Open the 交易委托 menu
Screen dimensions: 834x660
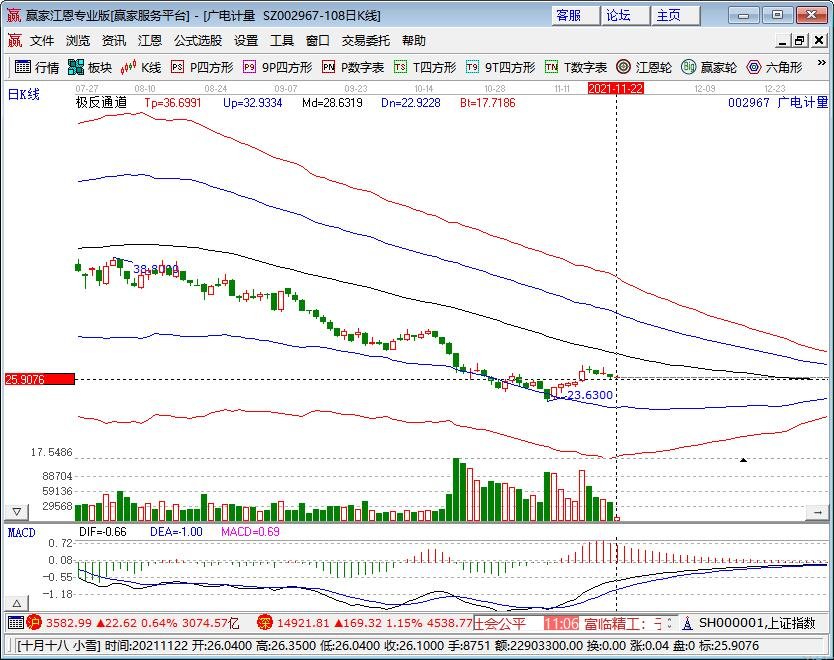365,40
